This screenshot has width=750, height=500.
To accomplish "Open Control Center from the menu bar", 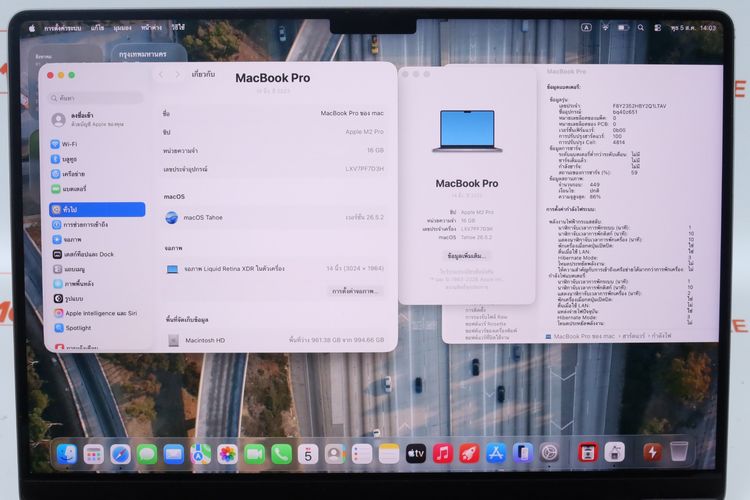I will (658, 28).
